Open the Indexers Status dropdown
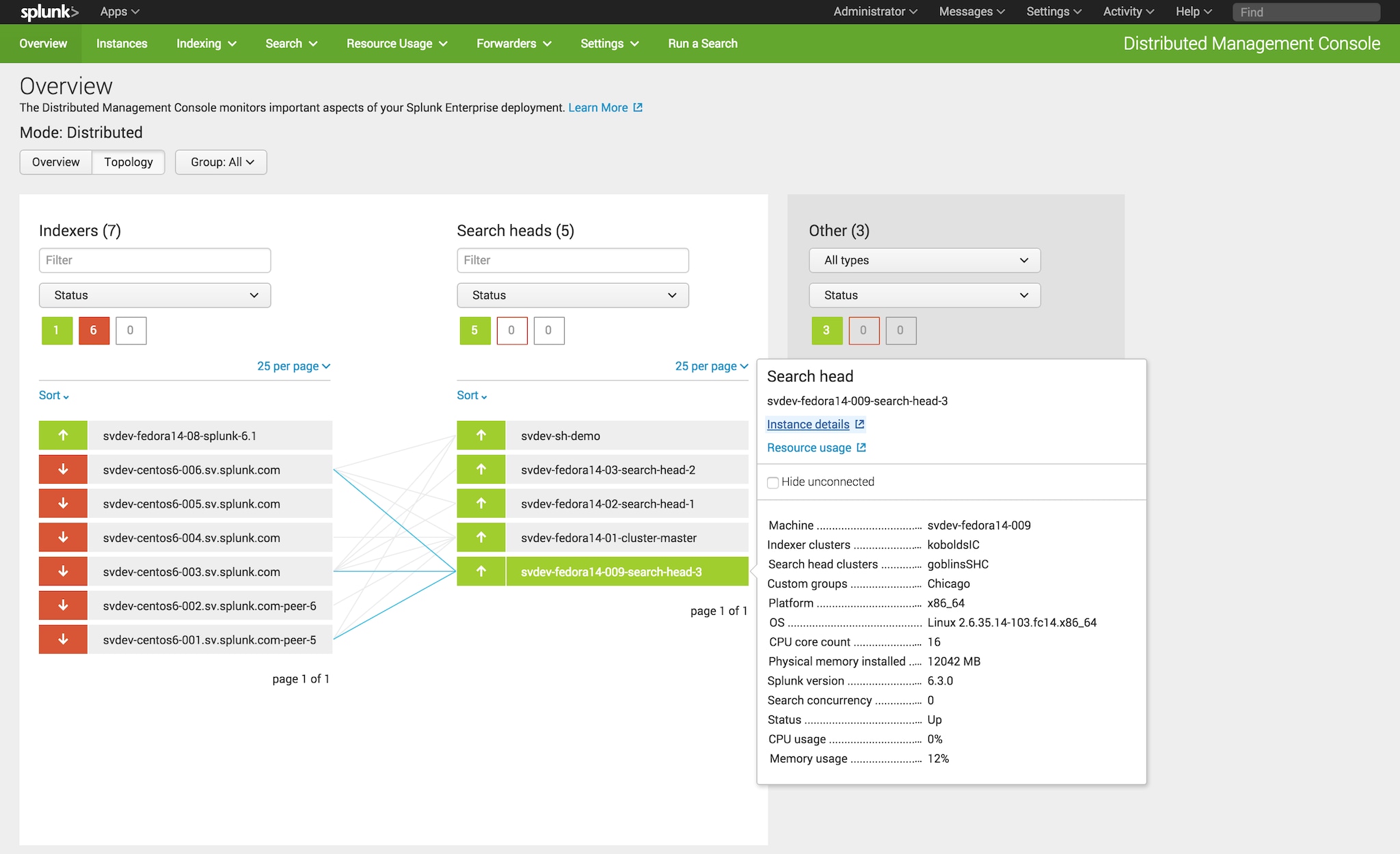Image resolution: width=1400 pixels, height=854 pixels. (x=155, y=295)
